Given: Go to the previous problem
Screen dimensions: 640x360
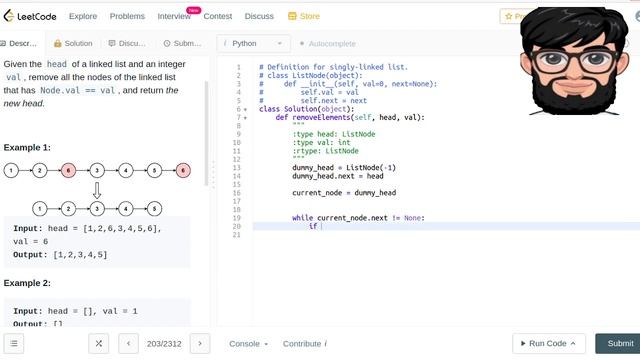Looking at the screenshot, I should coord(129,344).
